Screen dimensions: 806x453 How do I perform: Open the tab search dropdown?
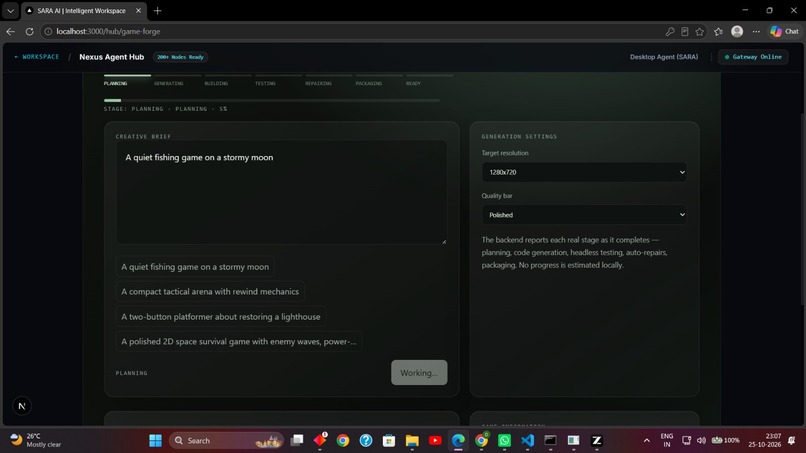[x=10, y=11]
